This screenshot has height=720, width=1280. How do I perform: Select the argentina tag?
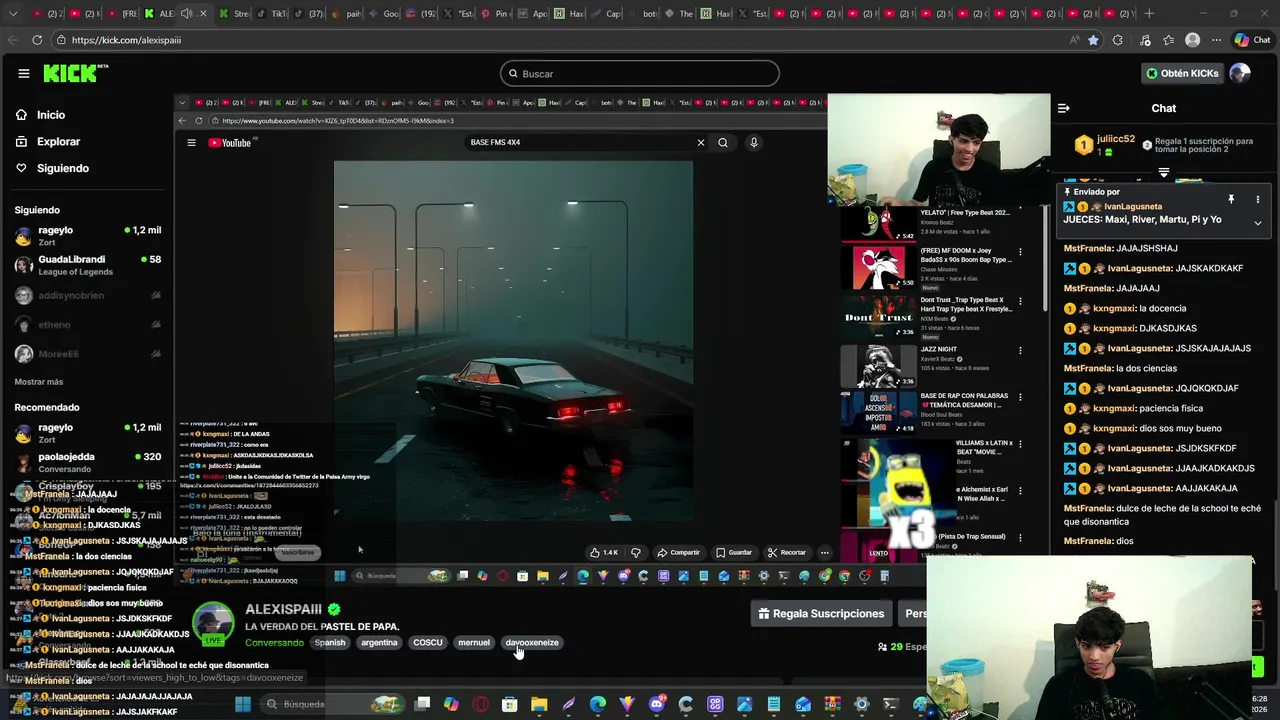tap(379, 643)
